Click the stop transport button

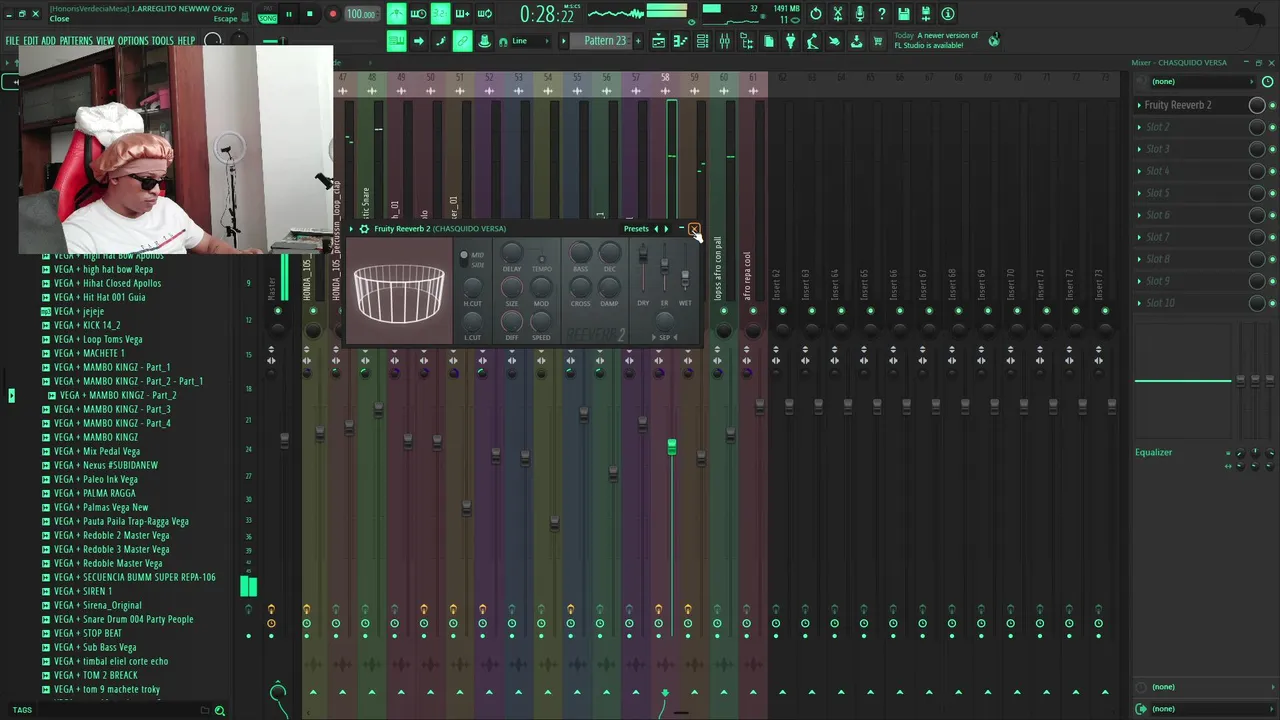[x=310, y=14]
